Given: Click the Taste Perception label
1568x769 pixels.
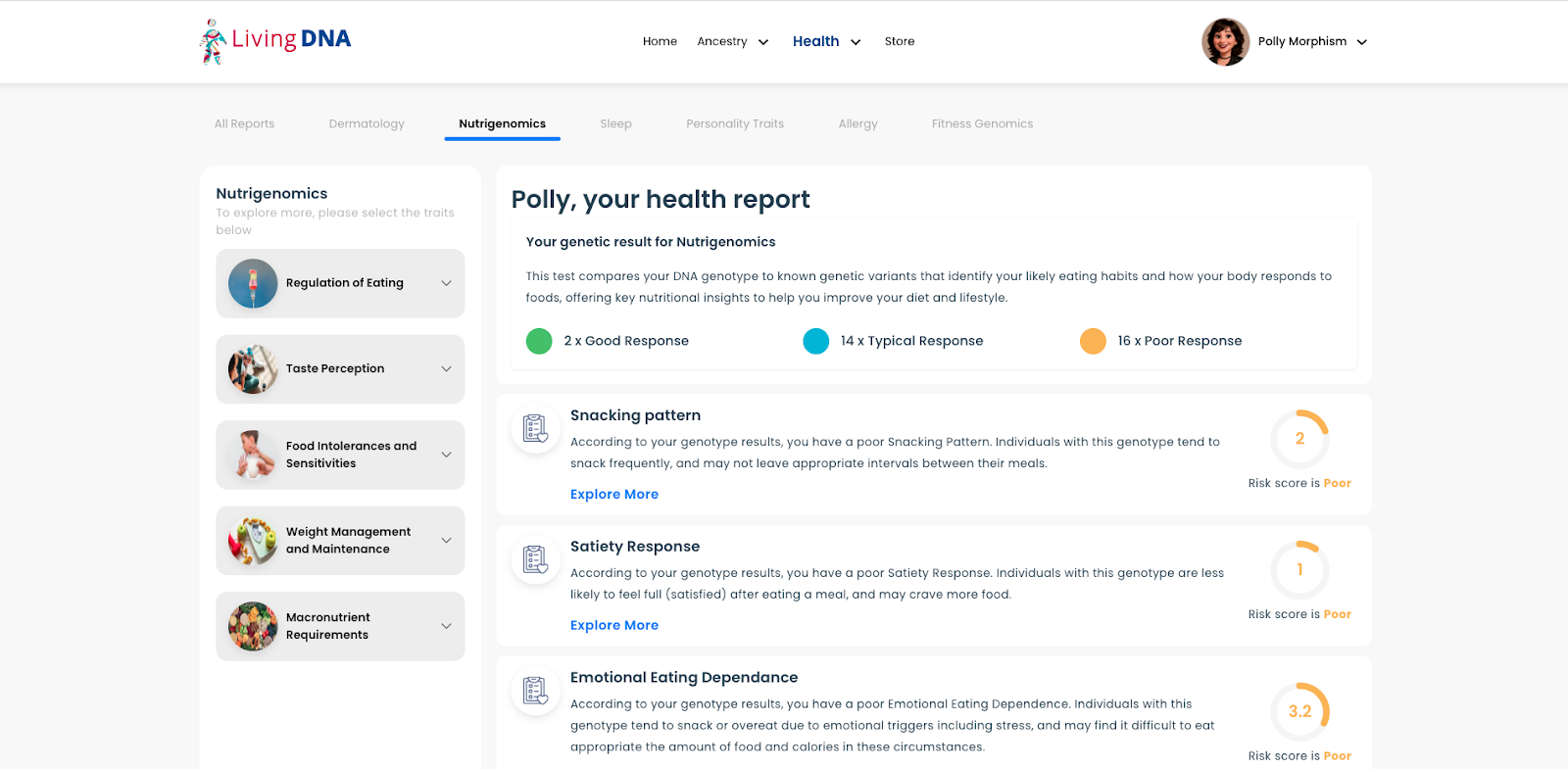Looking at the screenshot, I should pyautogui.click(x=335, y=369).
